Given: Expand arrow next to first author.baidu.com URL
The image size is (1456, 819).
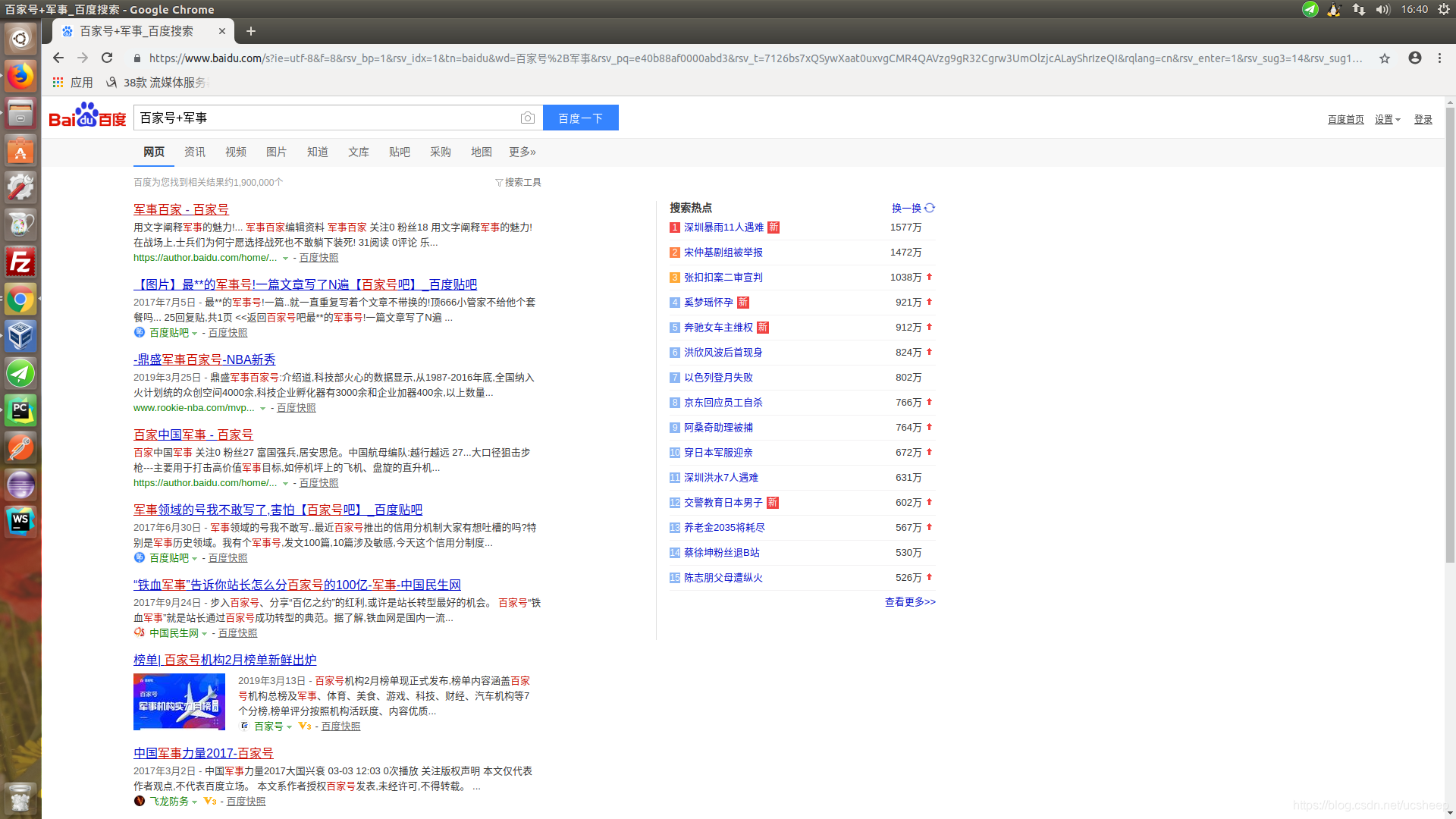Looking at the screenshot, I should tap(285, 259).
